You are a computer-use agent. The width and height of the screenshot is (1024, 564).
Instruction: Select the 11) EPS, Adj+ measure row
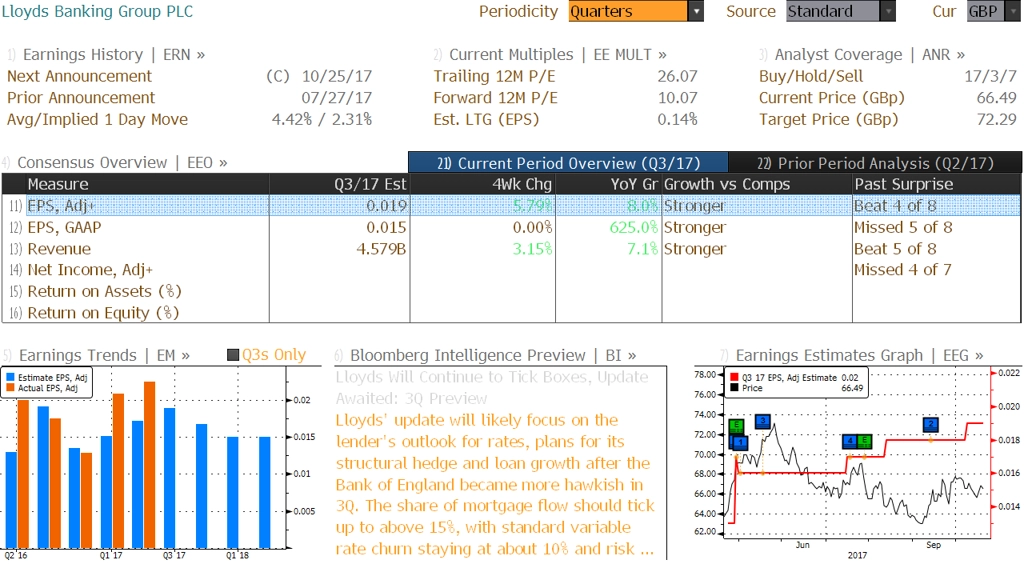pos(511,206)
